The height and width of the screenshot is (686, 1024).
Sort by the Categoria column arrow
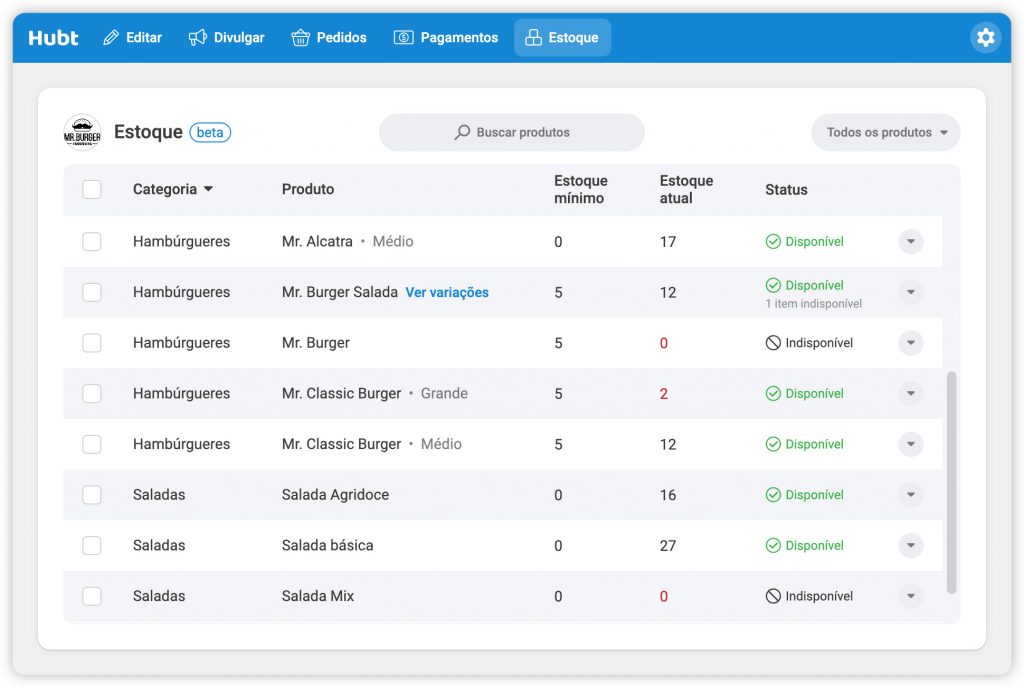pos(208,189)
